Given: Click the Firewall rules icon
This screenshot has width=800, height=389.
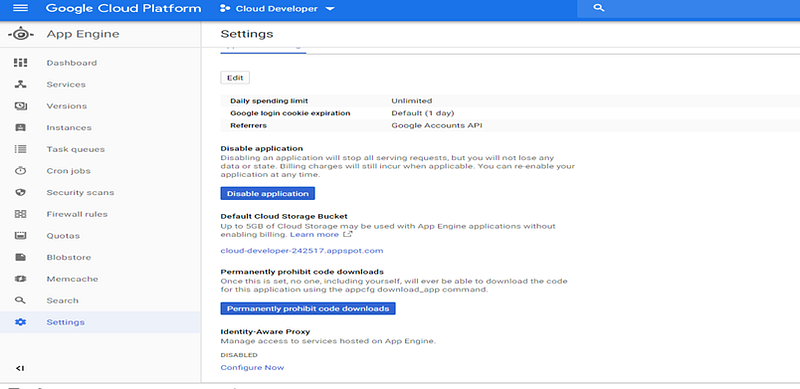Looking at the screenshot, I should [20, 214].
